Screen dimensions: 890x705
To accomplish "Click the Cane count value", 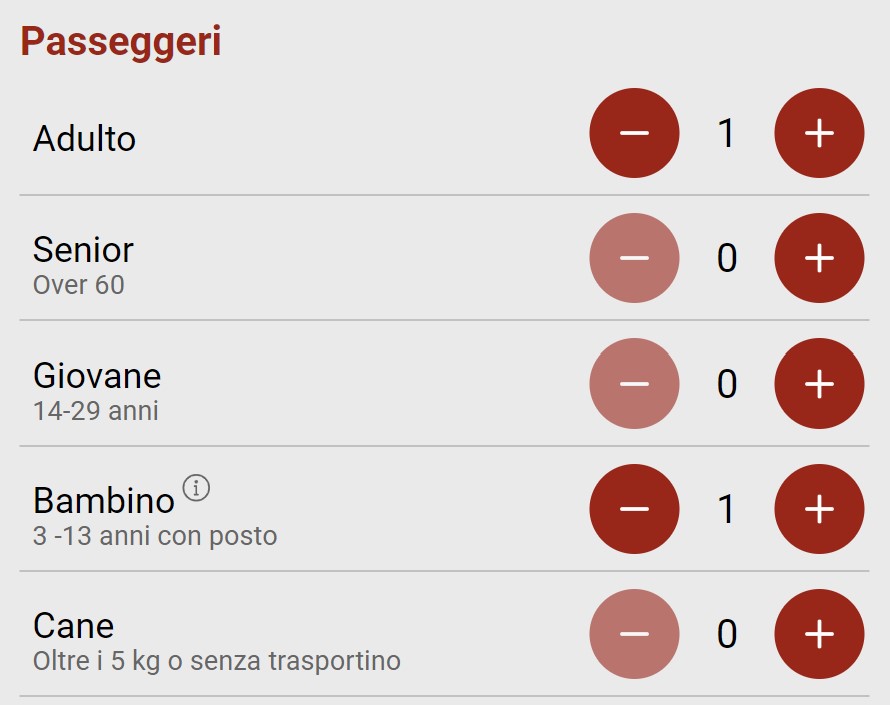I will tap(727, 634).
